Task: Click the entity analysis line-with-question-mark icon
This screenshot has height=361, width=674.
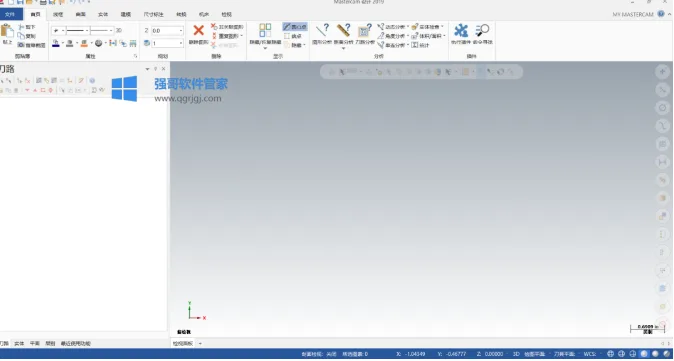Action: 322,31
